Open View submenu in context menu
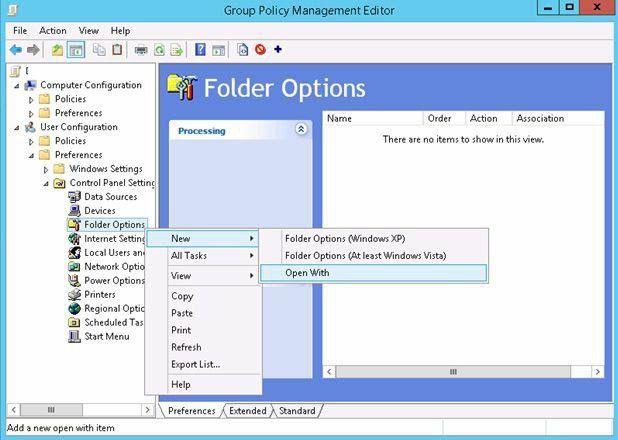The height and width of the screenshot is (440, 618). (203, 276)
